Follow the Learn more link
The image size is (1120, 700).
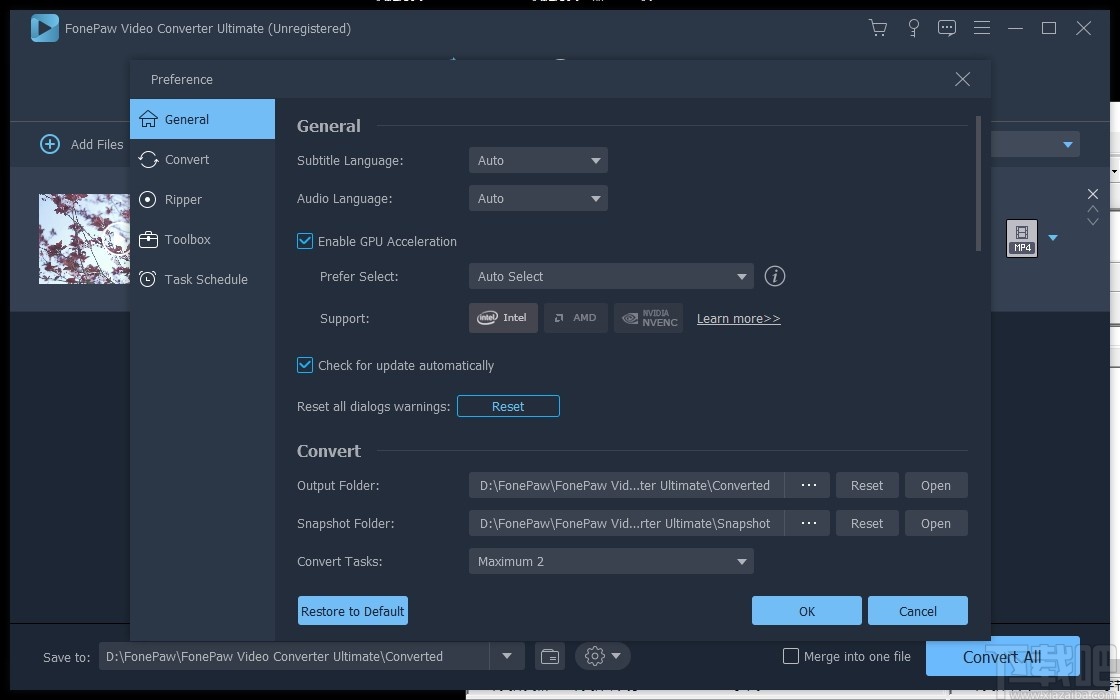tap(738, 318)
